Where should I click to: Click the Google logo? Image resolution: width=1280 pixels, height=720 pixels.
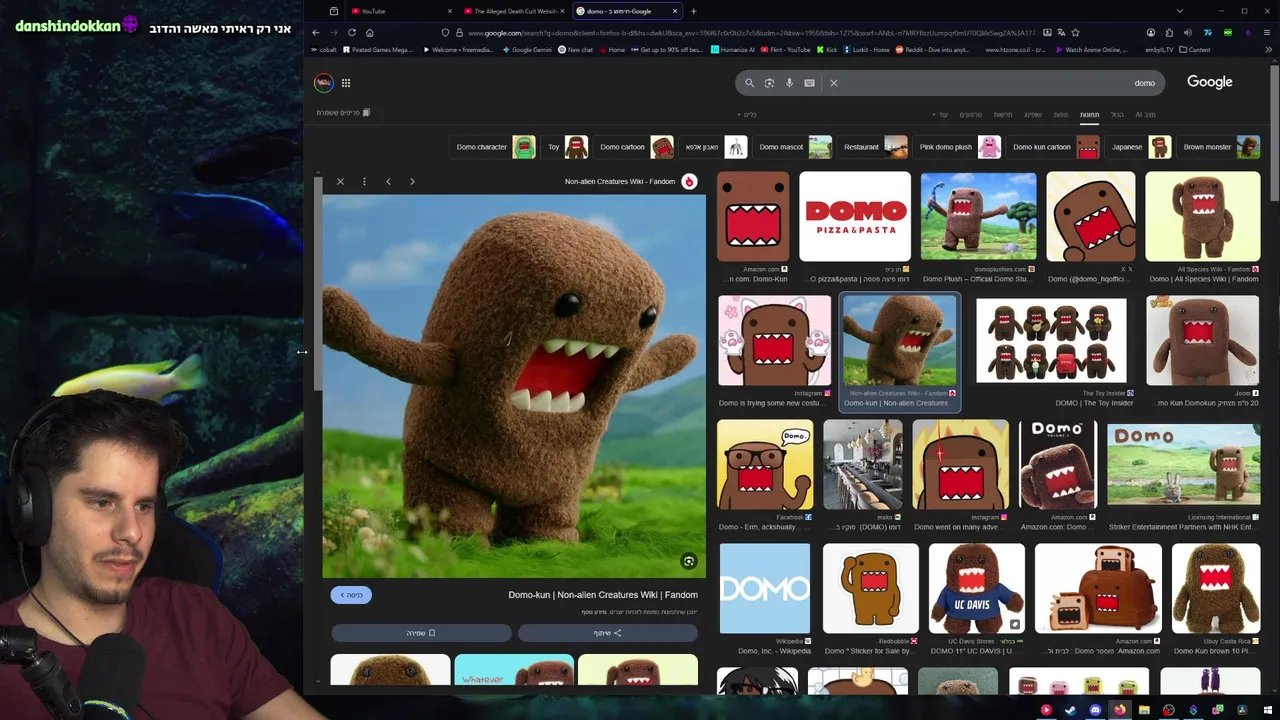[1209, 82]
